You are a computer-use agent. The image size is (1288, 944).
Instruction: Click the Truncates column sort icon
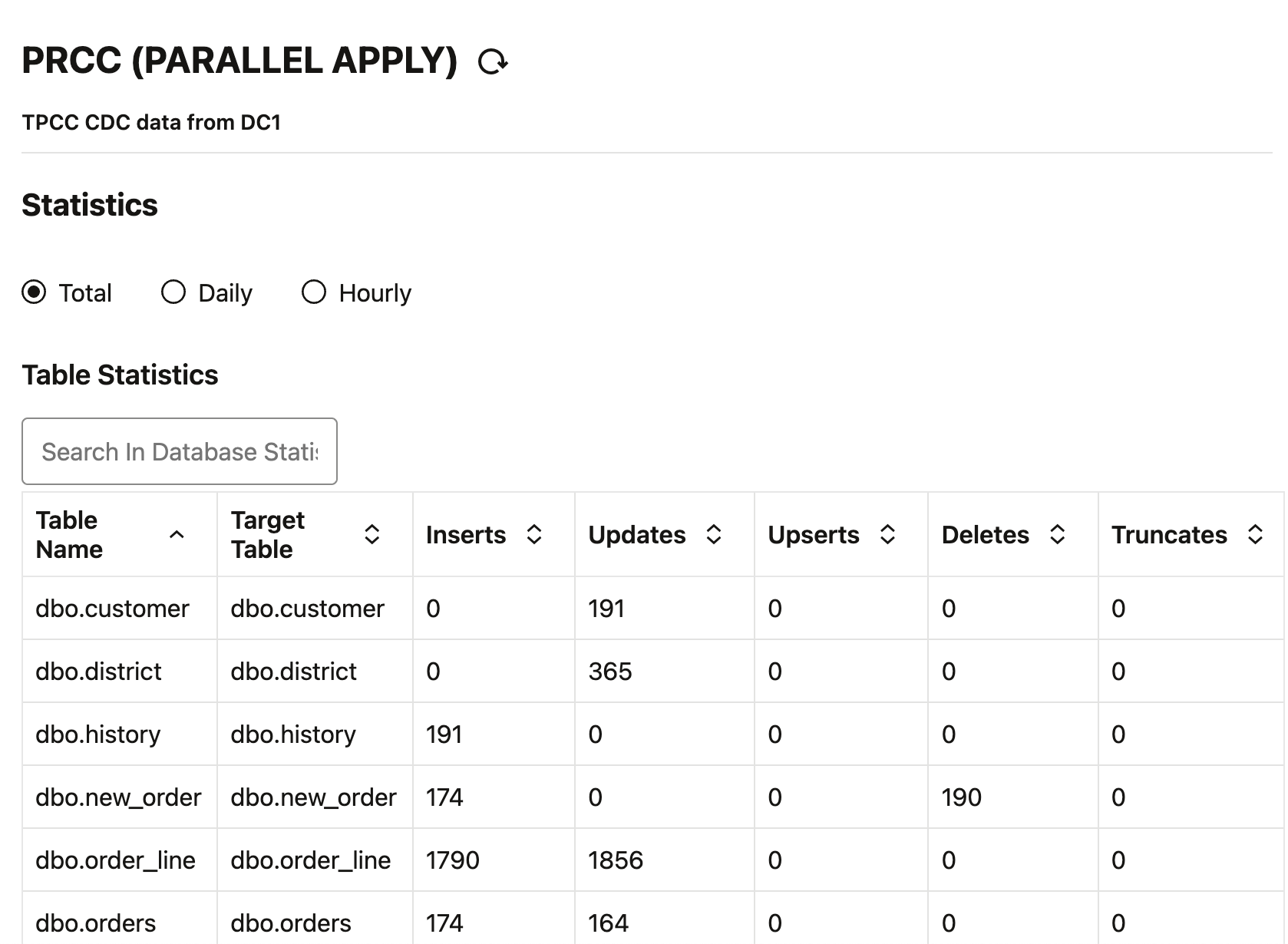coord(1256,535)
